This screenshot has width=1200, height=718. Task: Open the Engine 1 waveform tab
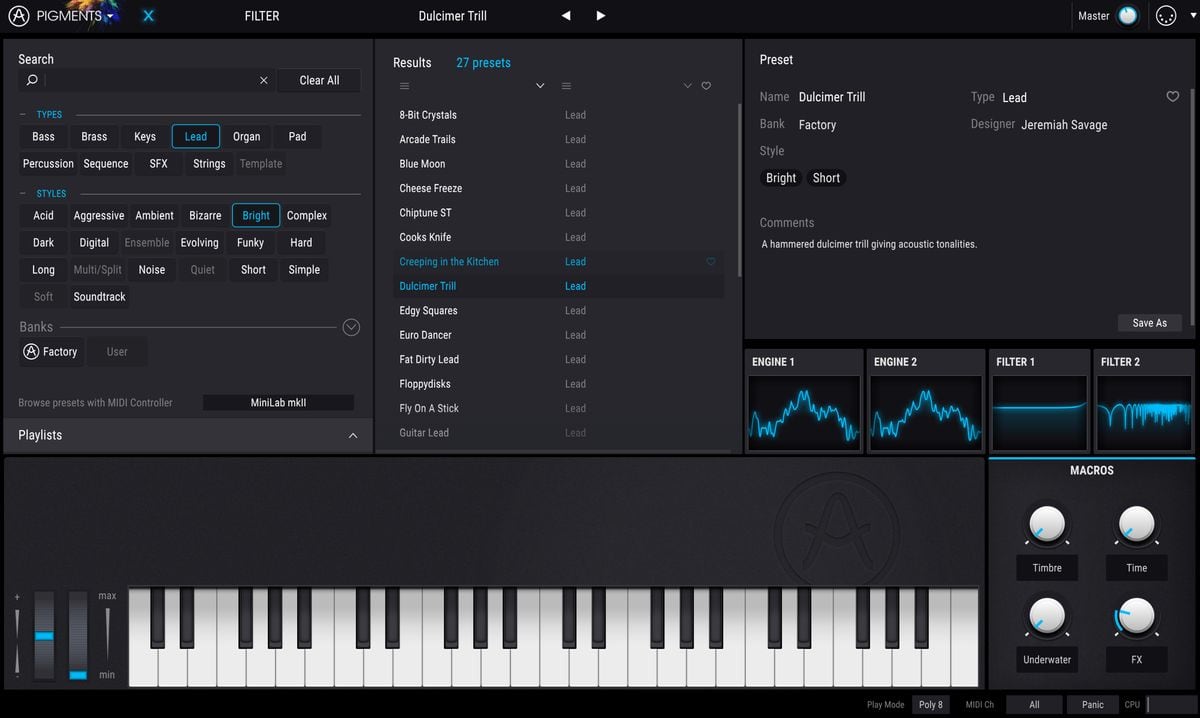click(x=804, y=401)
